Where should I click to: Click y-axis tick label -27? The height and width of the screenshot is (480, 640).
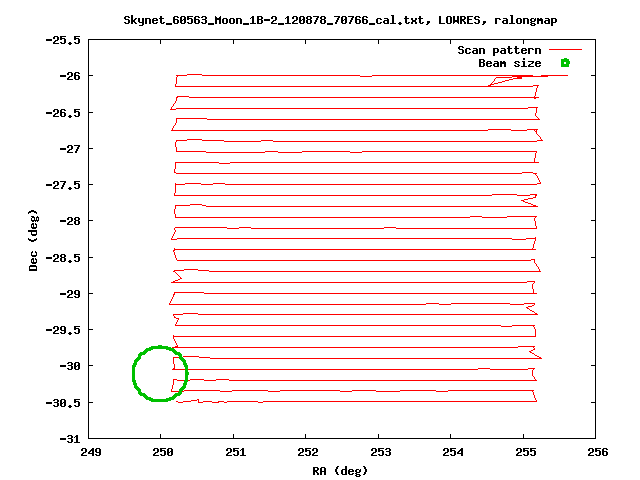tap(70, 149)
